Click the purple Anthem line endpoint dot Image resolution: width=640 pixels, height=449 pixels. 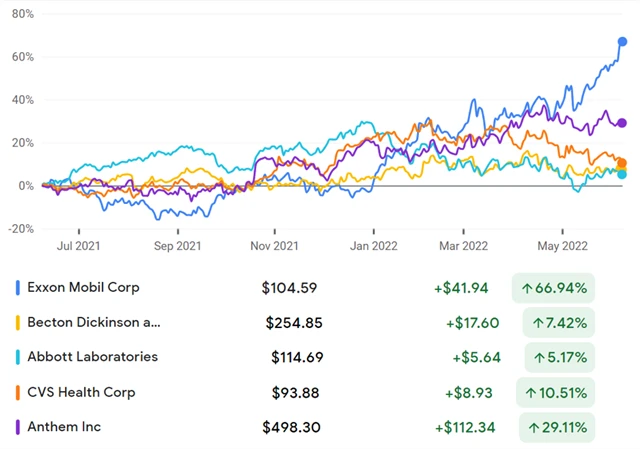622,123
